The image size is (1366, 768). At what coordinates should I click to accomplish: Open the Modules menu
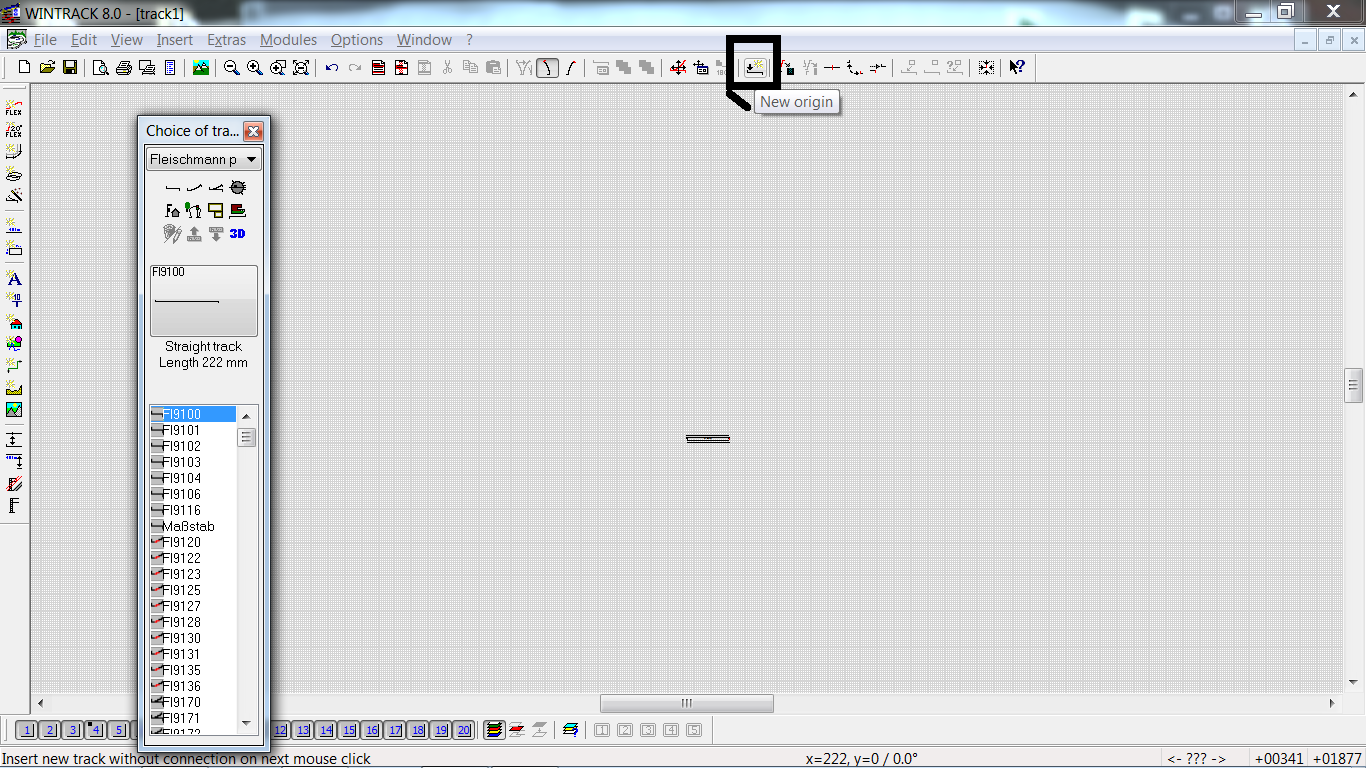[x=288, y=40]
